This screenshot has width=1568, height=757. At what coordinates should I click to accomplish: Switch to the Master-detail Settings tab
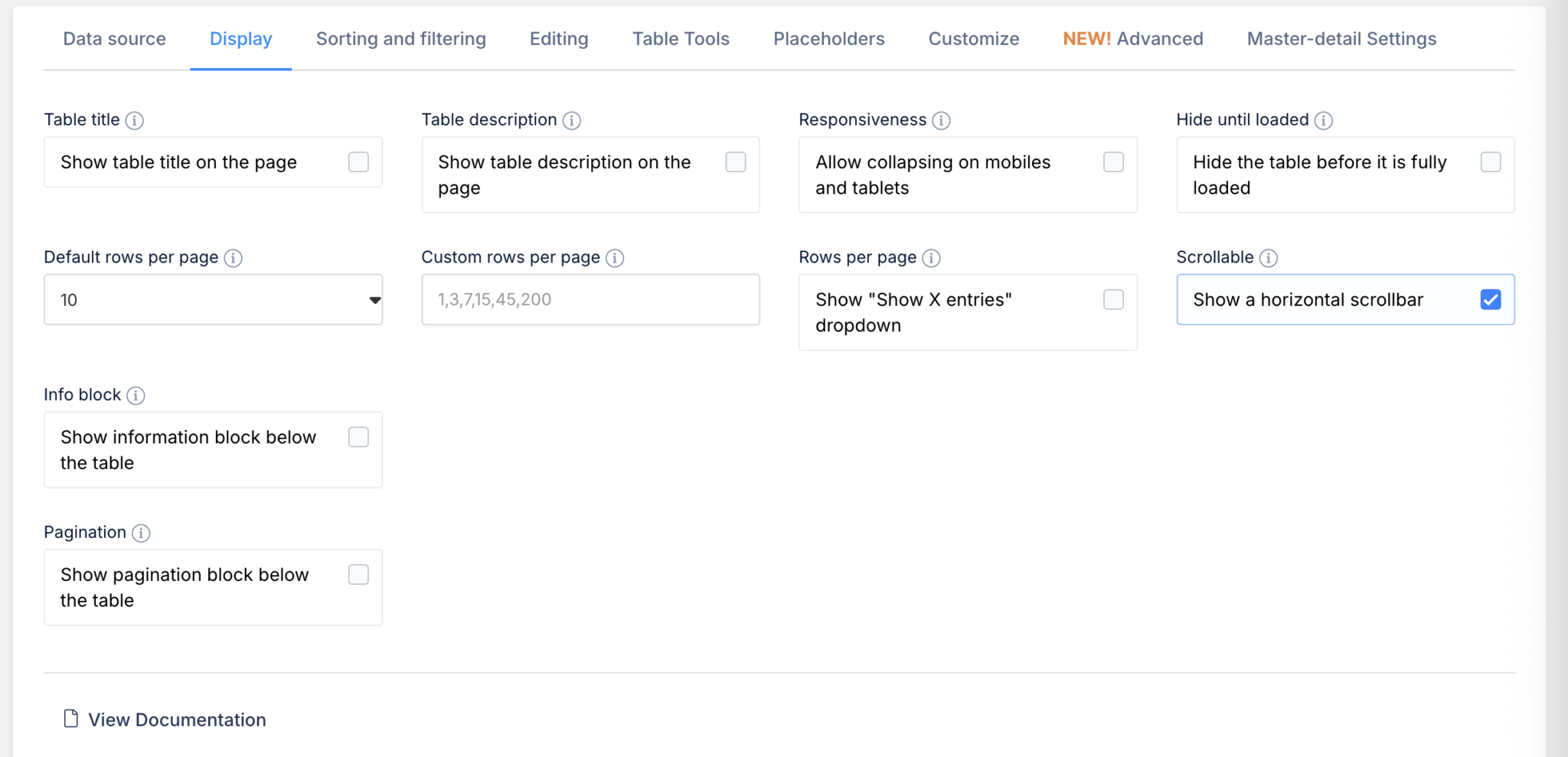tap(1341, 38)
